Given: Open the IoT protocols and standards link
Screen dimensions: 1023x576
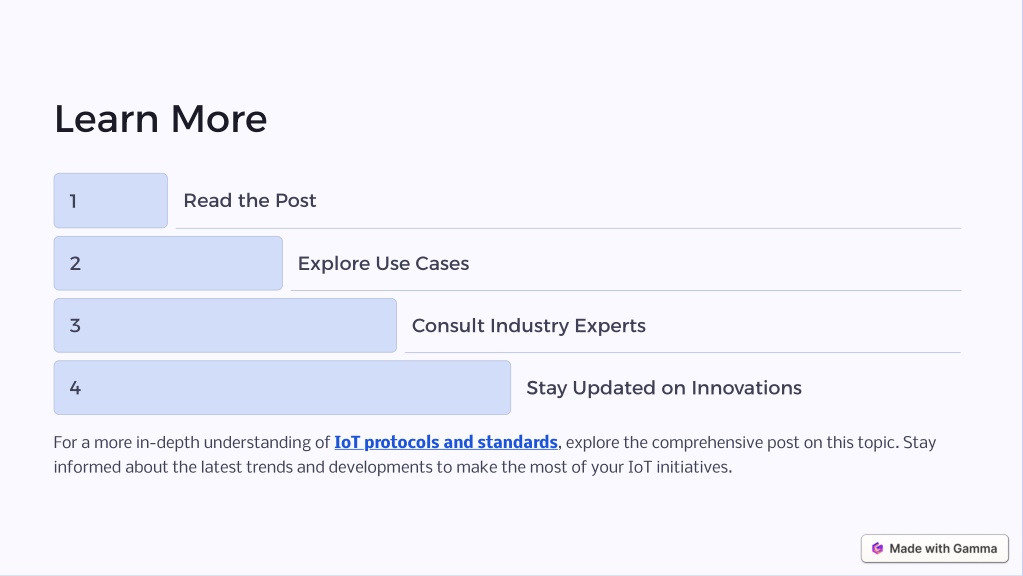Looking at the screenshot, I should pos(446,442).
